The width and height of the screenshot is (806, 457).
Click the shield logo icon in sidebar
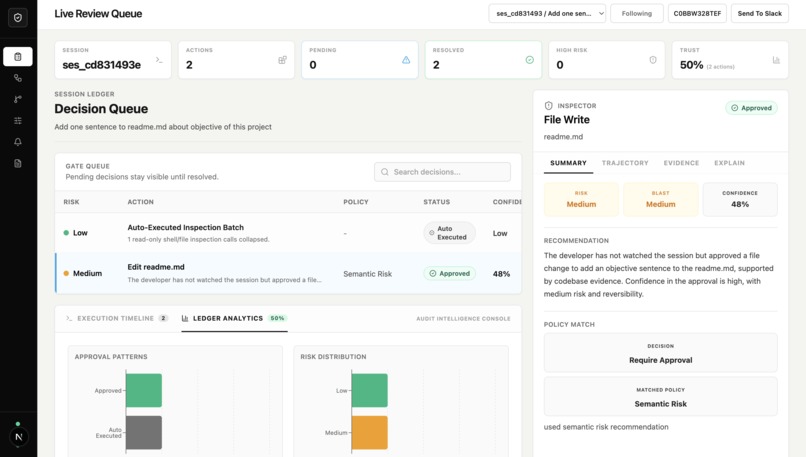pyautogui.click(x=18, y=17)
